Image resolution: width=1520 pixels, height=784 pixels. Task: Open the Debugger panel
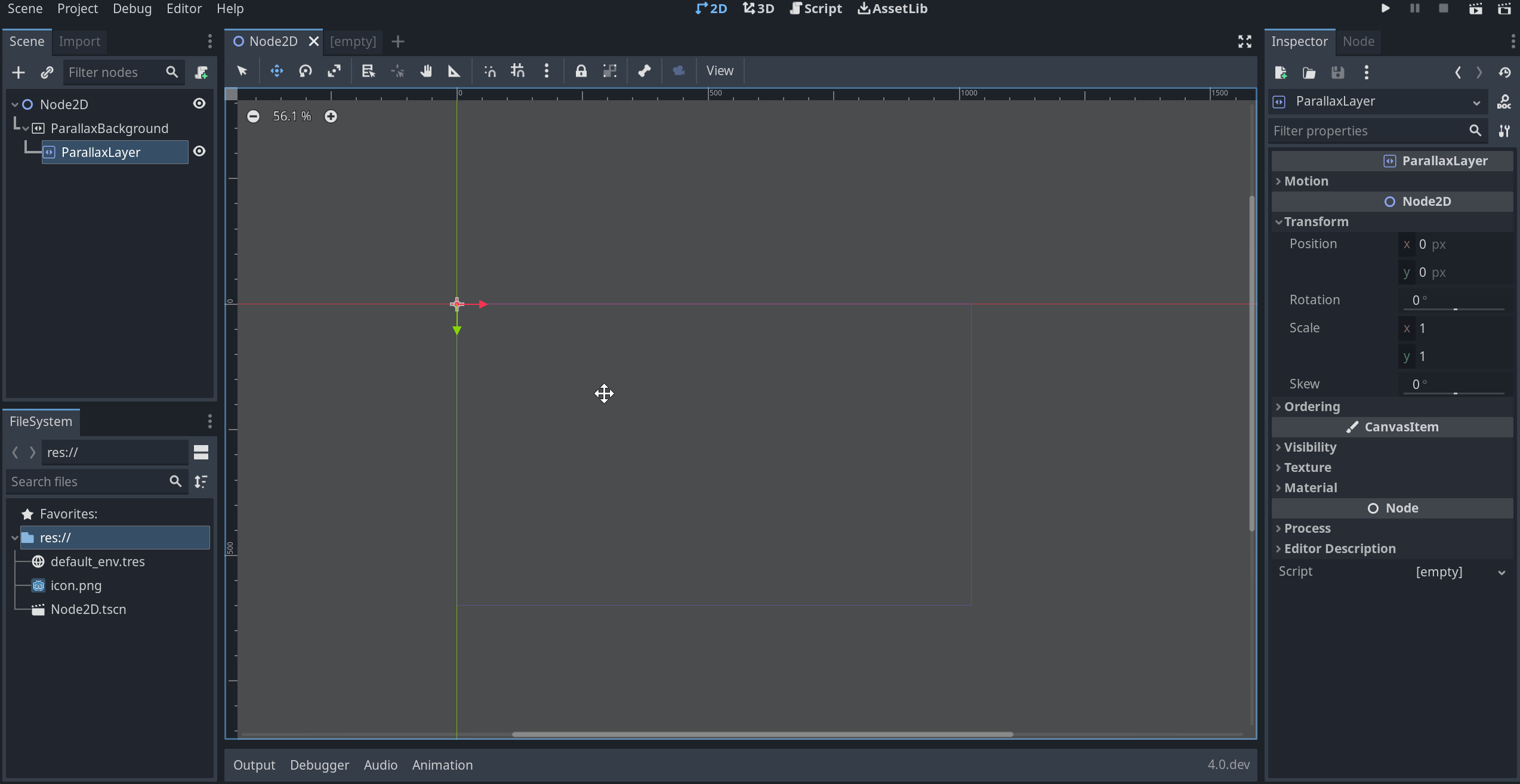click(319, 765)
